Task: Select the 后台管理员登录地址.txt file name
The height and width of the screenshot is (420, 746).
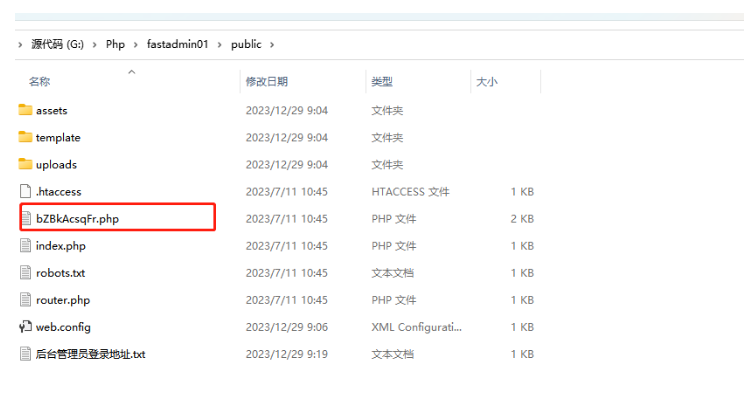Action: pos(90,354)
